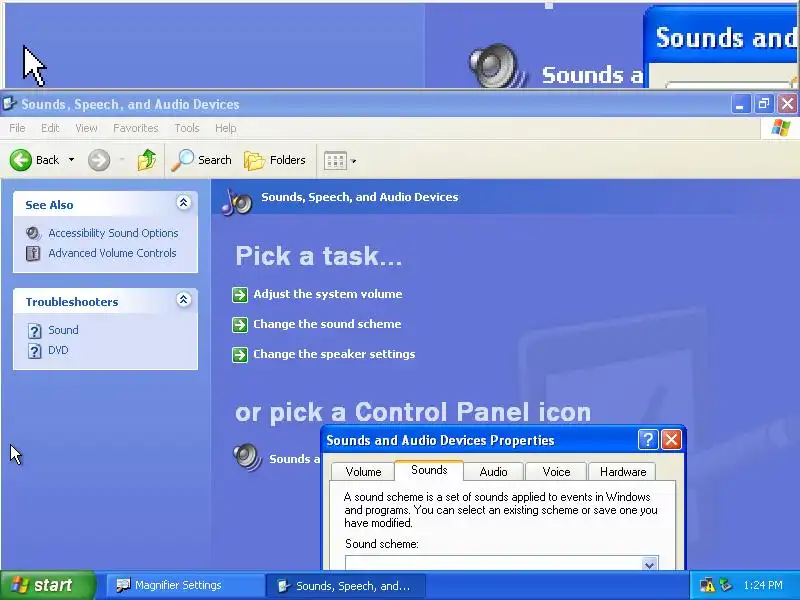Click the Properties dialog help question button
This screenshot has width=800, height=600.
pos(648,439)
